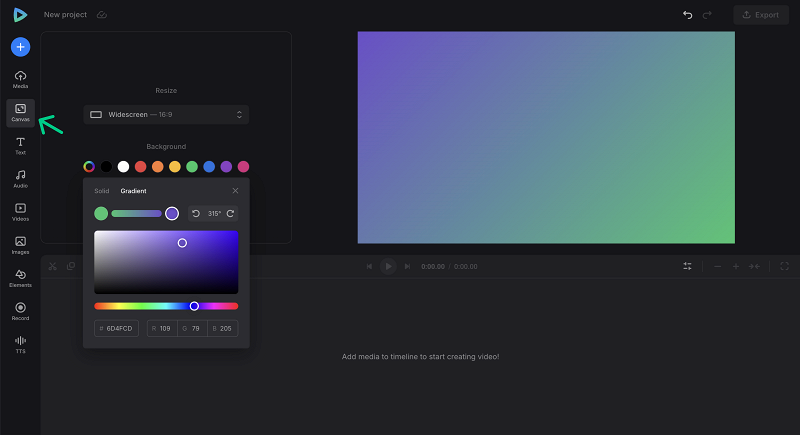Select the black background swatch

106,167
